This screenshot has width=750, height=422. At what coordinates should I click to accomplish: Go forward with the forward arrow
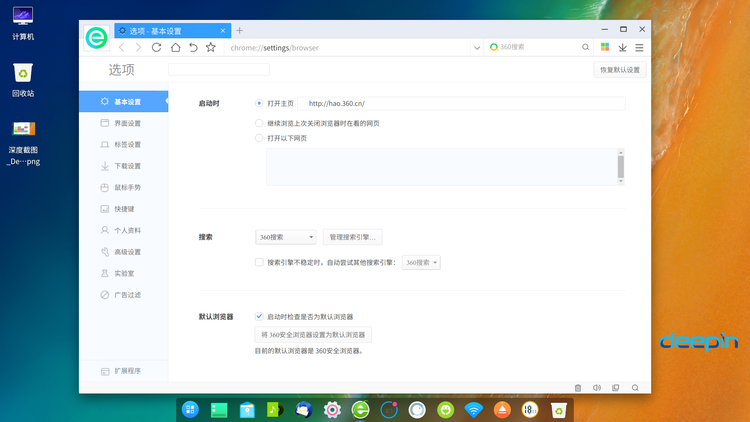pos(138,47)
